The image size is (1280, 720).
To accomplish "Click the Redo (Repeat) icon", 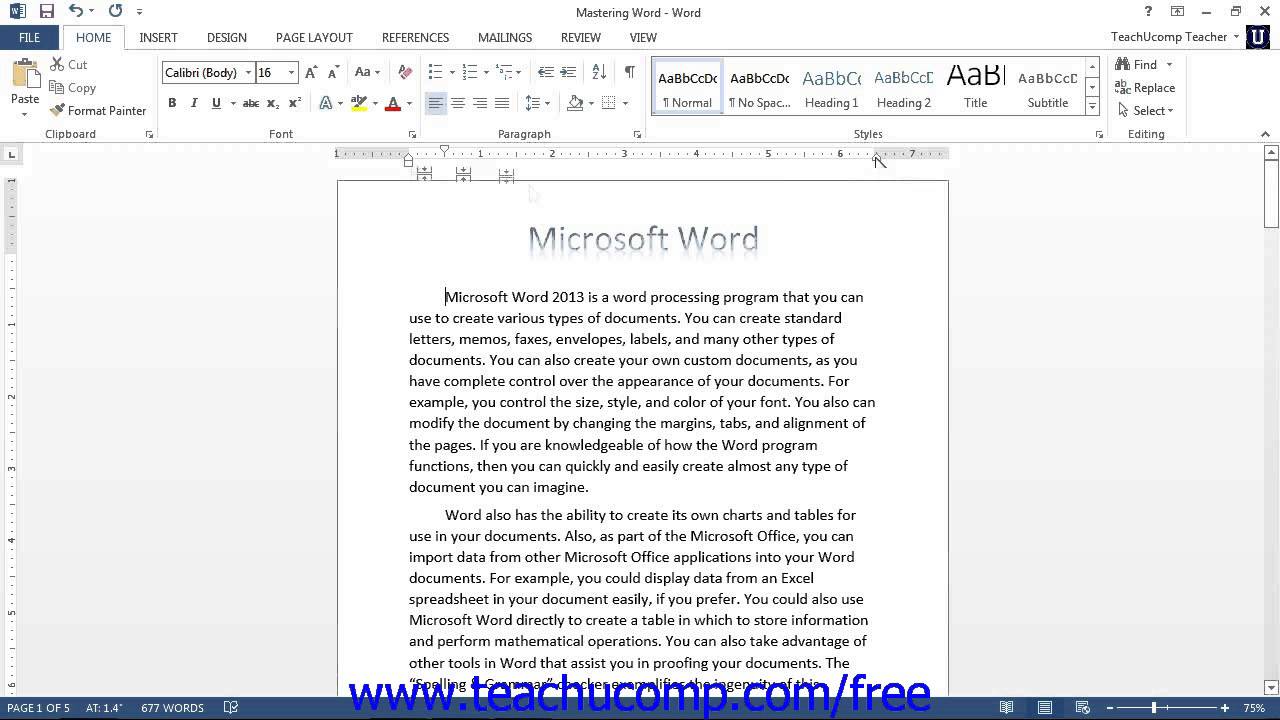I will click(115, 12).
